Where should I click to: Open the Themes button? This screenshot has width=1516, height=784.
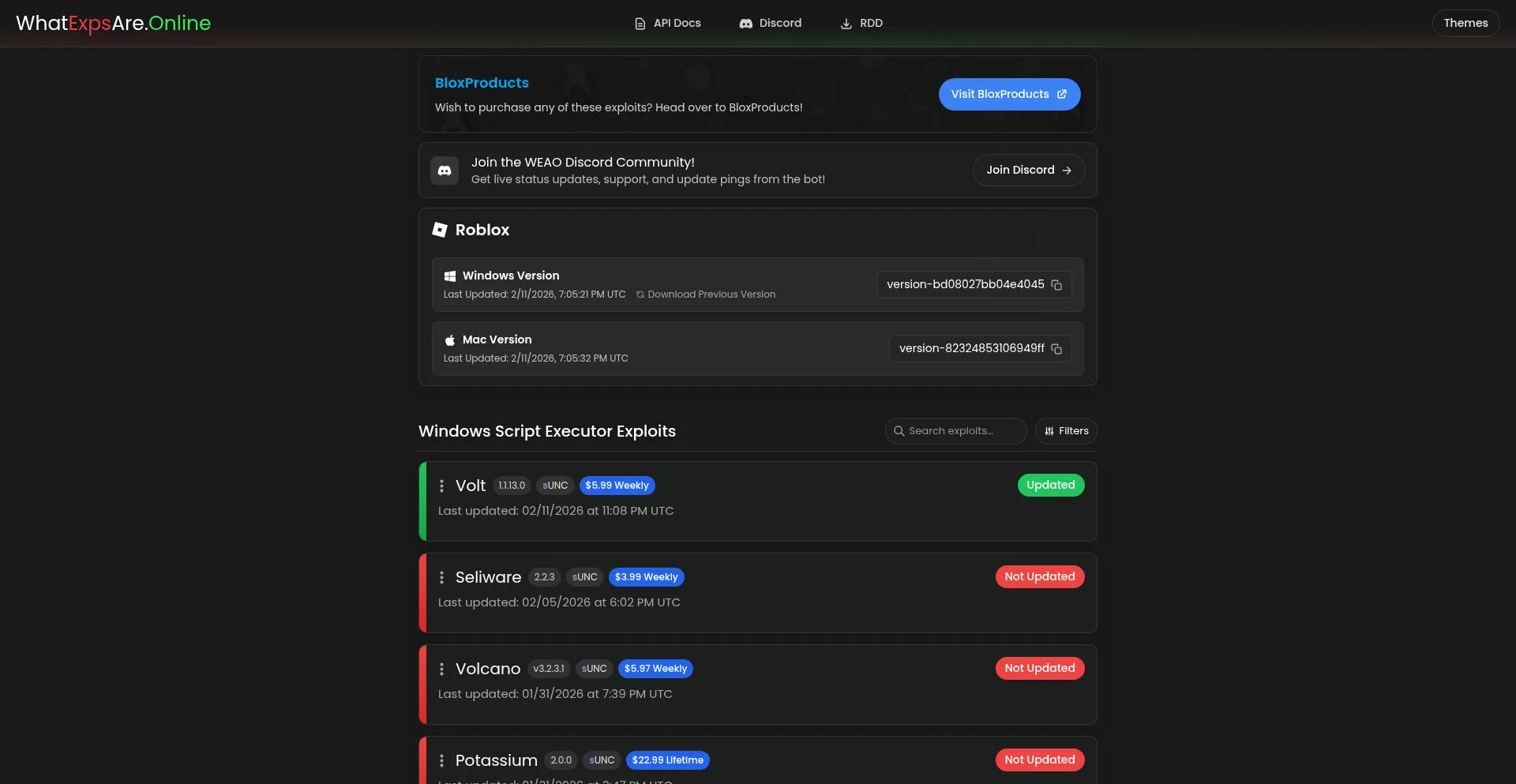[1465, 23]
